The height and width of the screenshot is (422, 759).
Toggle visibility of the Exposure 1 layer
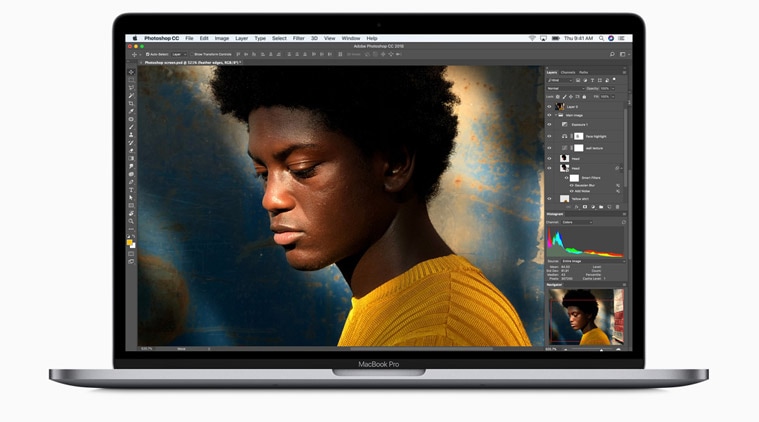549,125
